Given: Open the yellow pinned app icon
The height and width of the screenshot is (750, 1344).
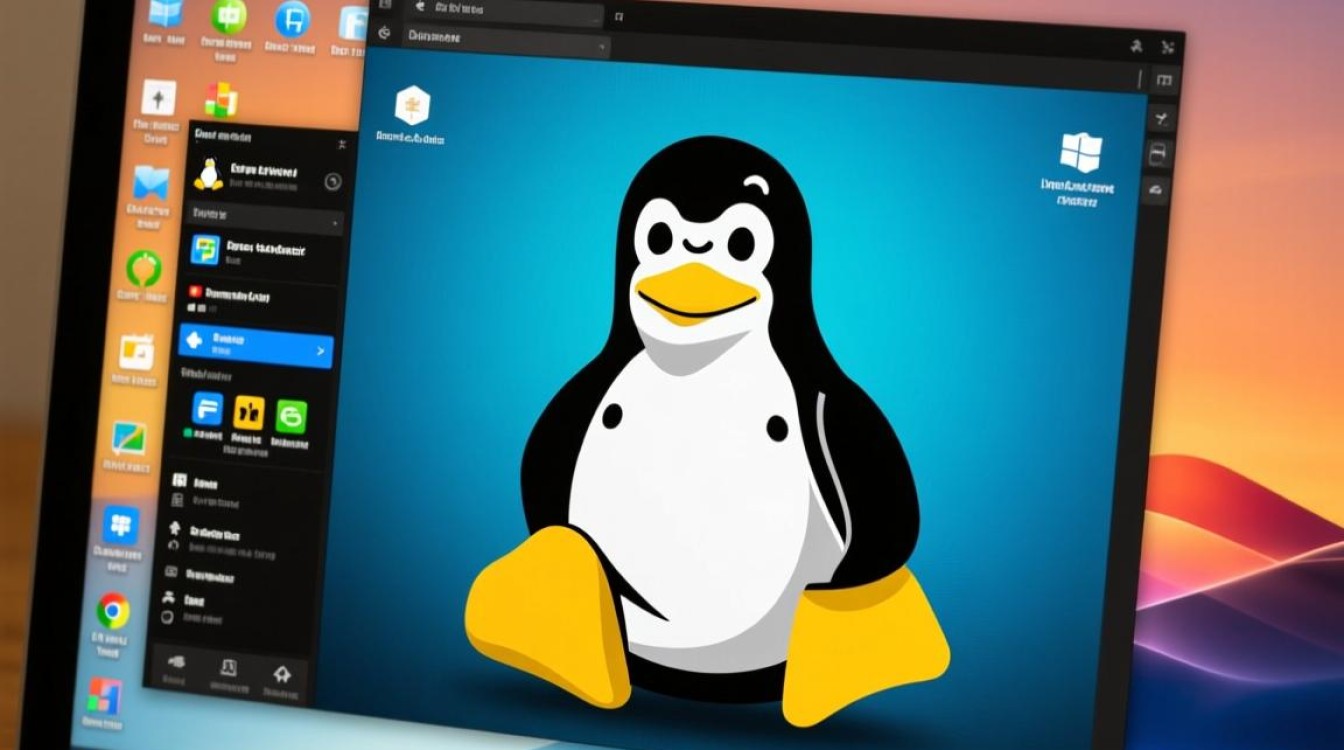Looking at the screenshot, I should [x=248, y=412].
